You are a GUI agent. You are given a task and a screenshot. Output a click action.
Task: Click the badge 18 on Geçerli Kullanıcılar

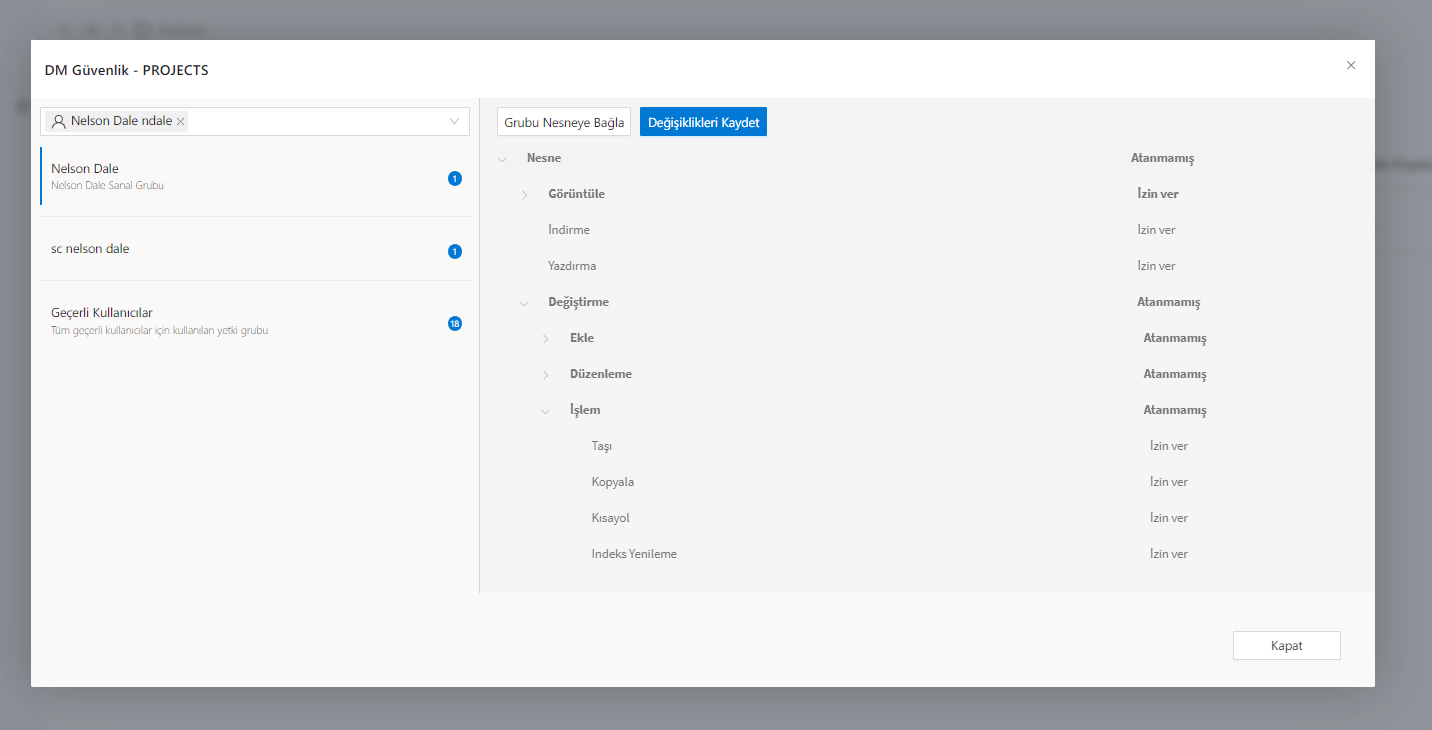coord(455,324)
